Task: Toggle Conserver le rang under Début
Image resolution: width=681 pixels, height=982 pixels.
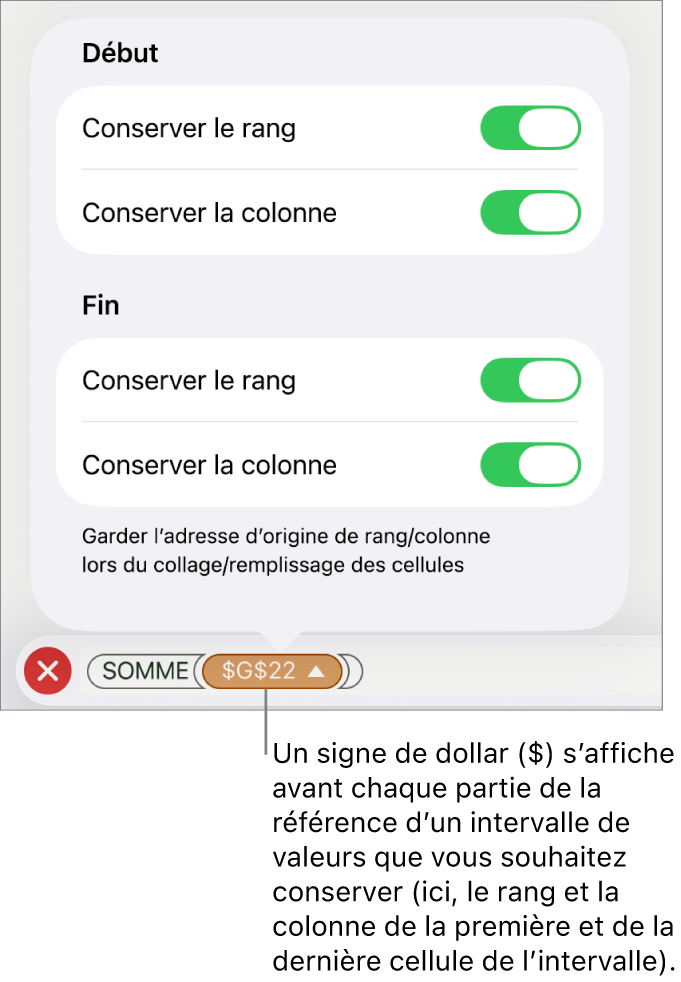Action: pos(530,129)
